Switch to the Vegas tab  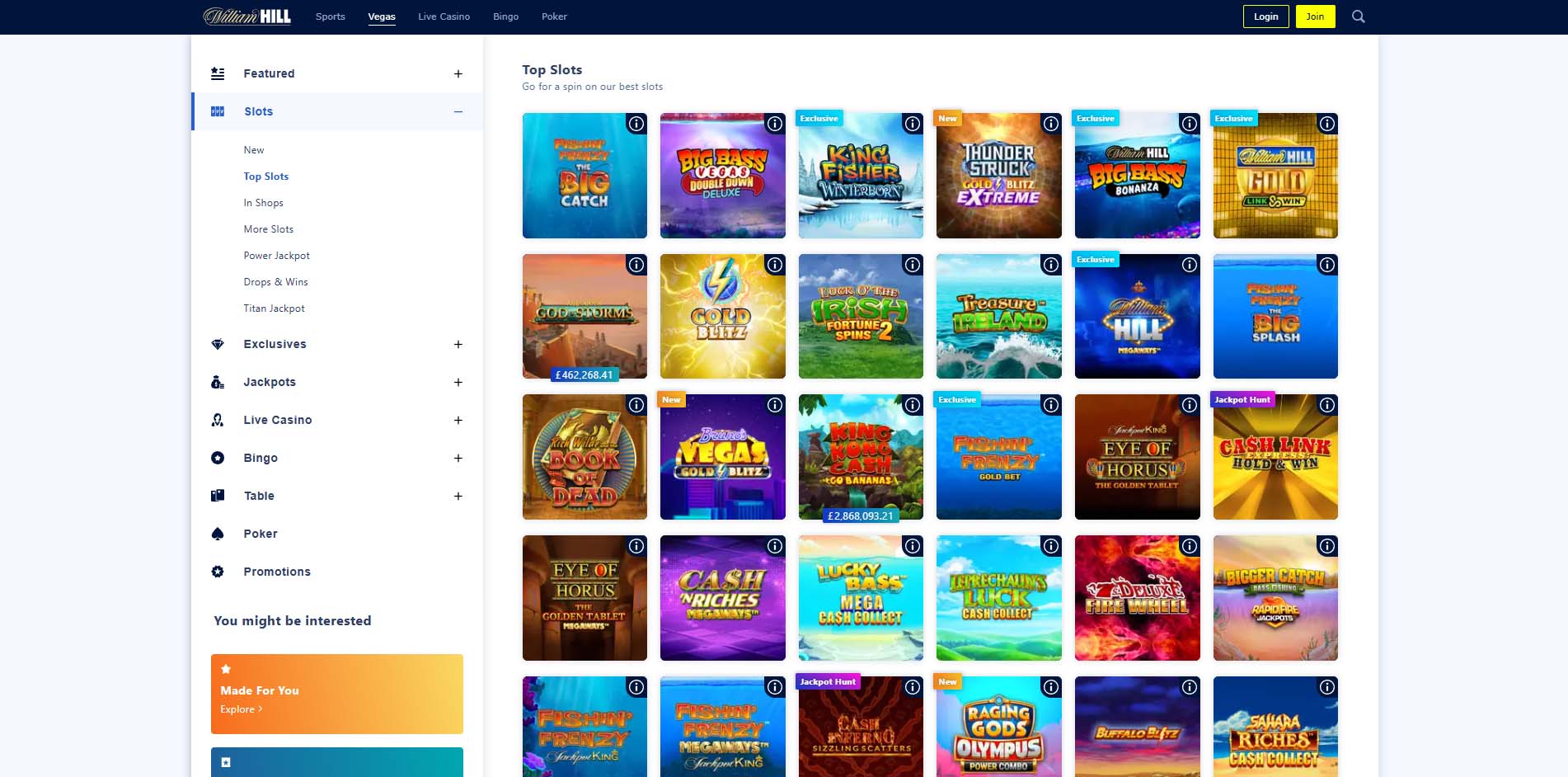380,16
